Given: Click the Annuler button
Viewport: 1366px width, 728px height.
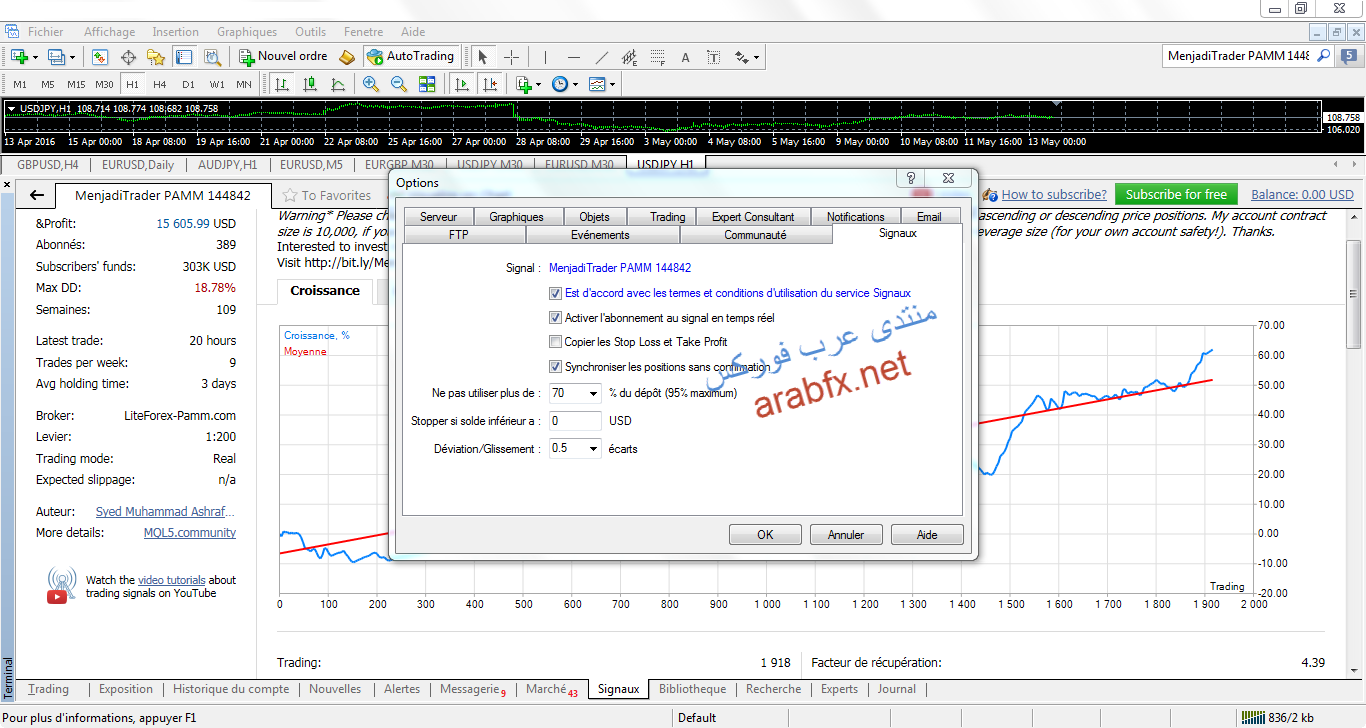Looking at the screenshot, I should pos(846,535).
